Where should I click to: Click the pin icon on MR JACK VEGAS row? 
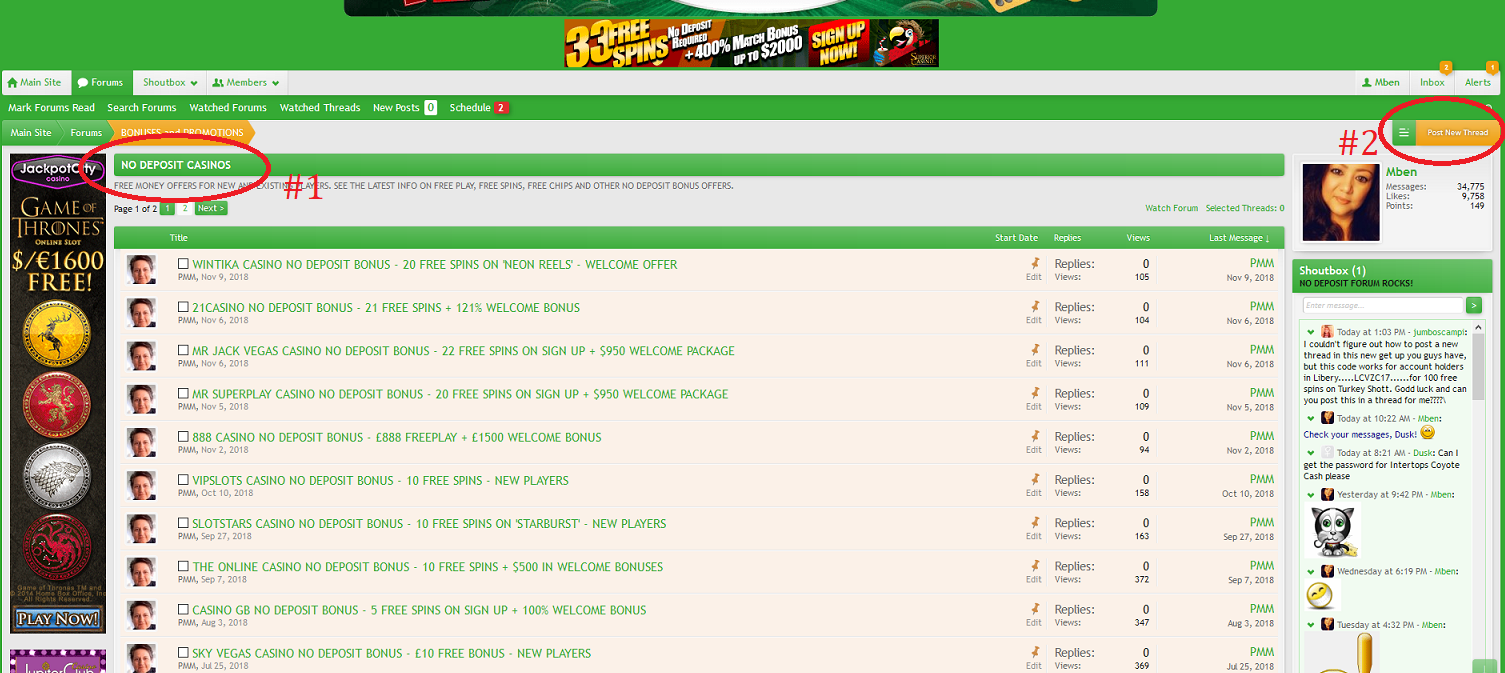[1035, 349]
